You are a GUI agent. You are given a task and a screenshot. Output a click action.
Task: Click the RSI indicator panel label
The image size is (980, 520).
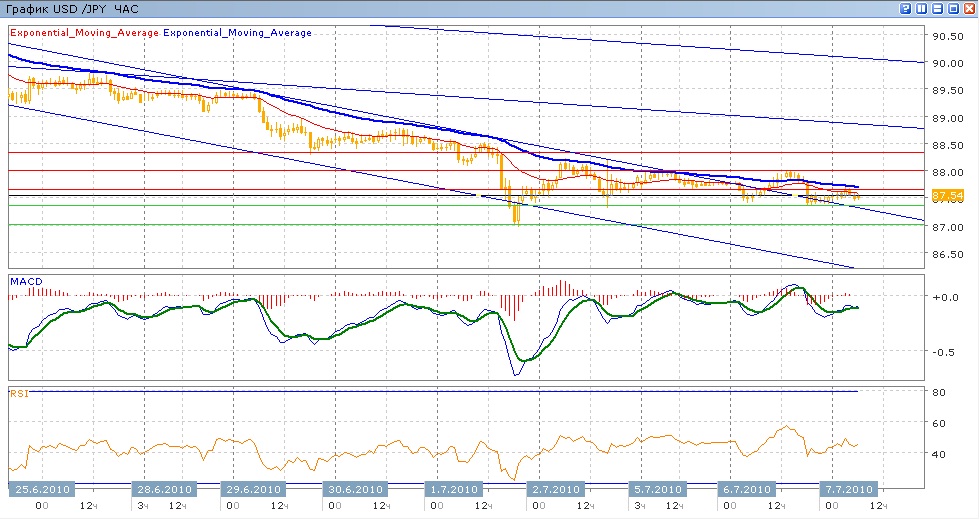click(x=19, y=394)
